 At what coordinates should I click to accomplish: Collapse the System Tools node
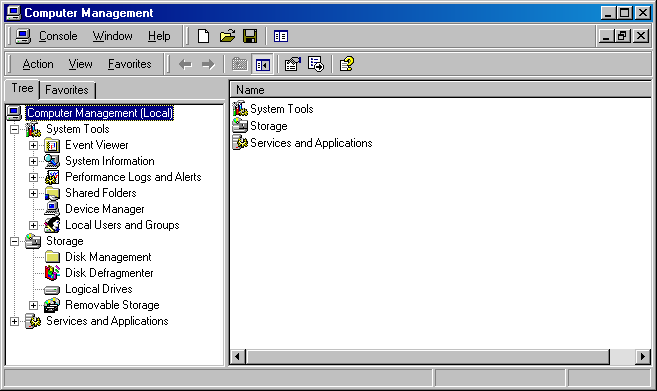point(15,129)
